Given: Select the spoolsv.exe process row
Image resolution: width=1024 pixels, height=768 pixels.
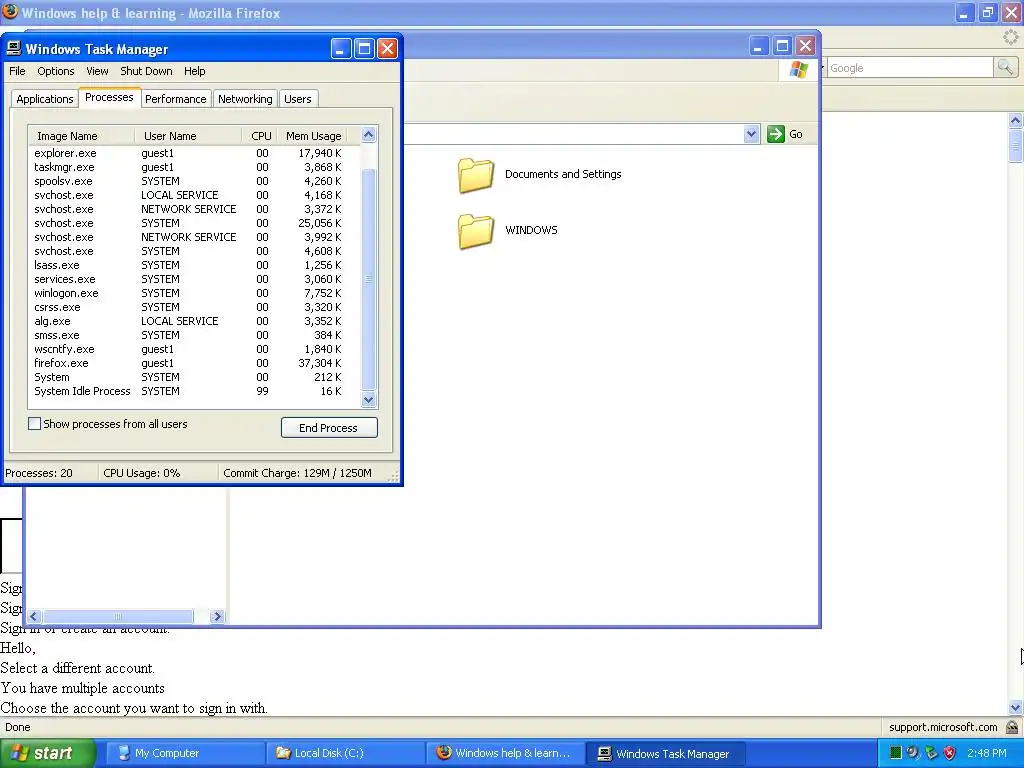Looking at the screenshot, I should point(194,182).
